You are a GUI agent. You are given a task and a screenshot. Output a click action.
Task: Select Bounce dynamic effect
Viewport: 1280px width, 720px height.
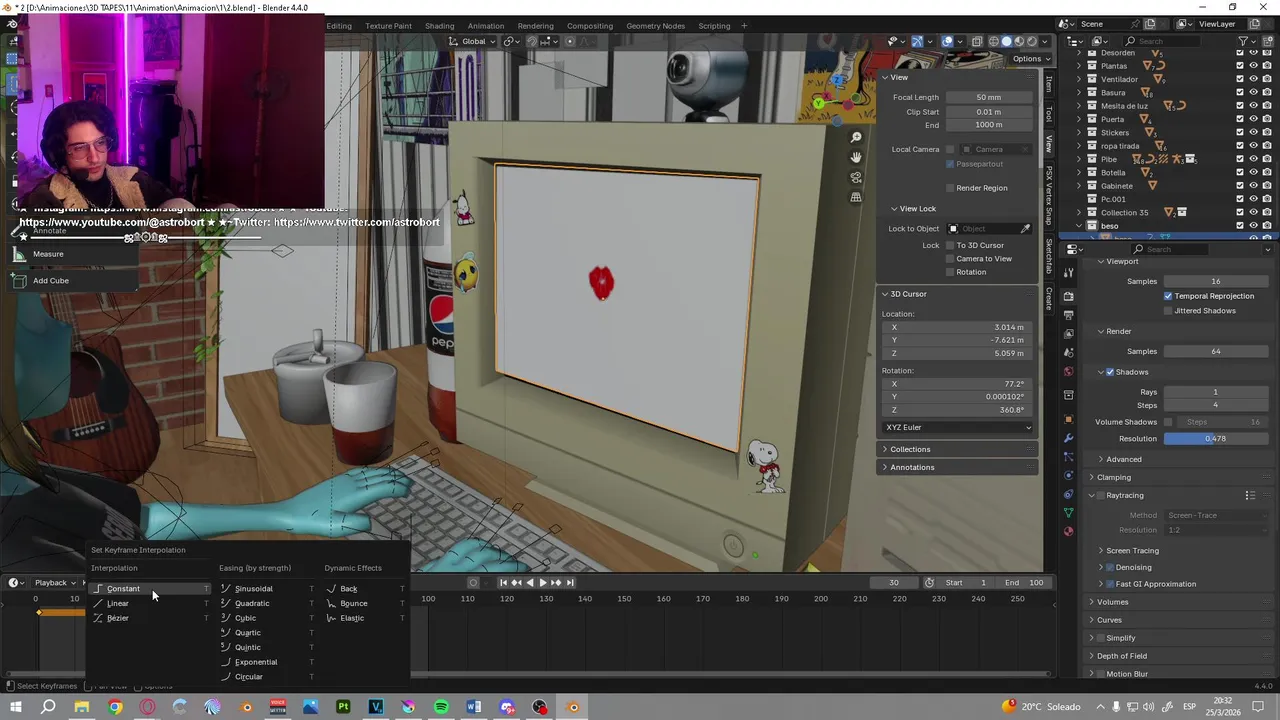coord(364,603)
